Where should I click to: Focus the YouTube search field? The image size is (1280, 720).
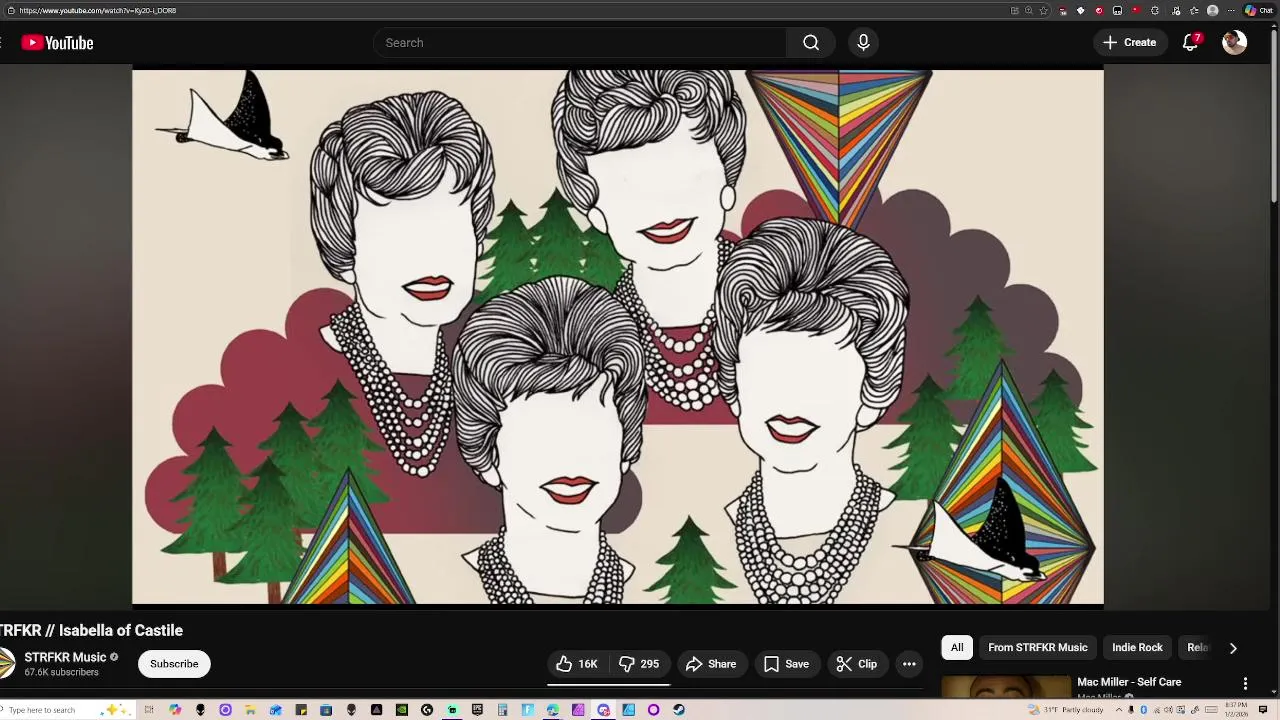point(580,43)
